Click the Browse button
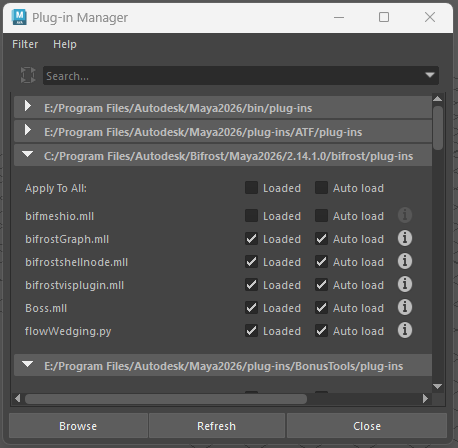 (x=78, y=426)
